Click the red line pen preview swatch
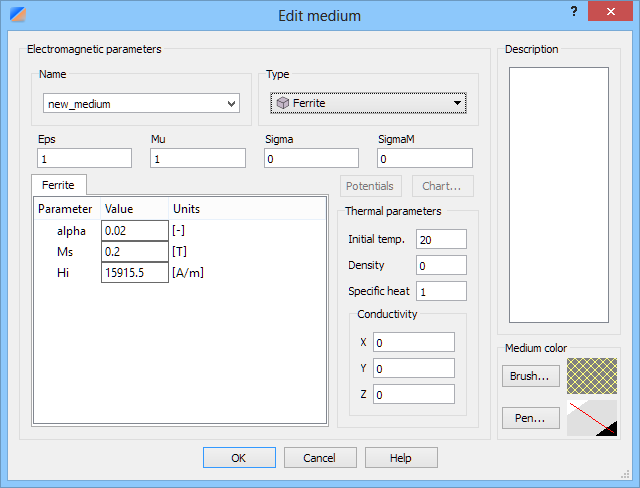This screenshot has width=640, height=488. [x=592, y=418]
